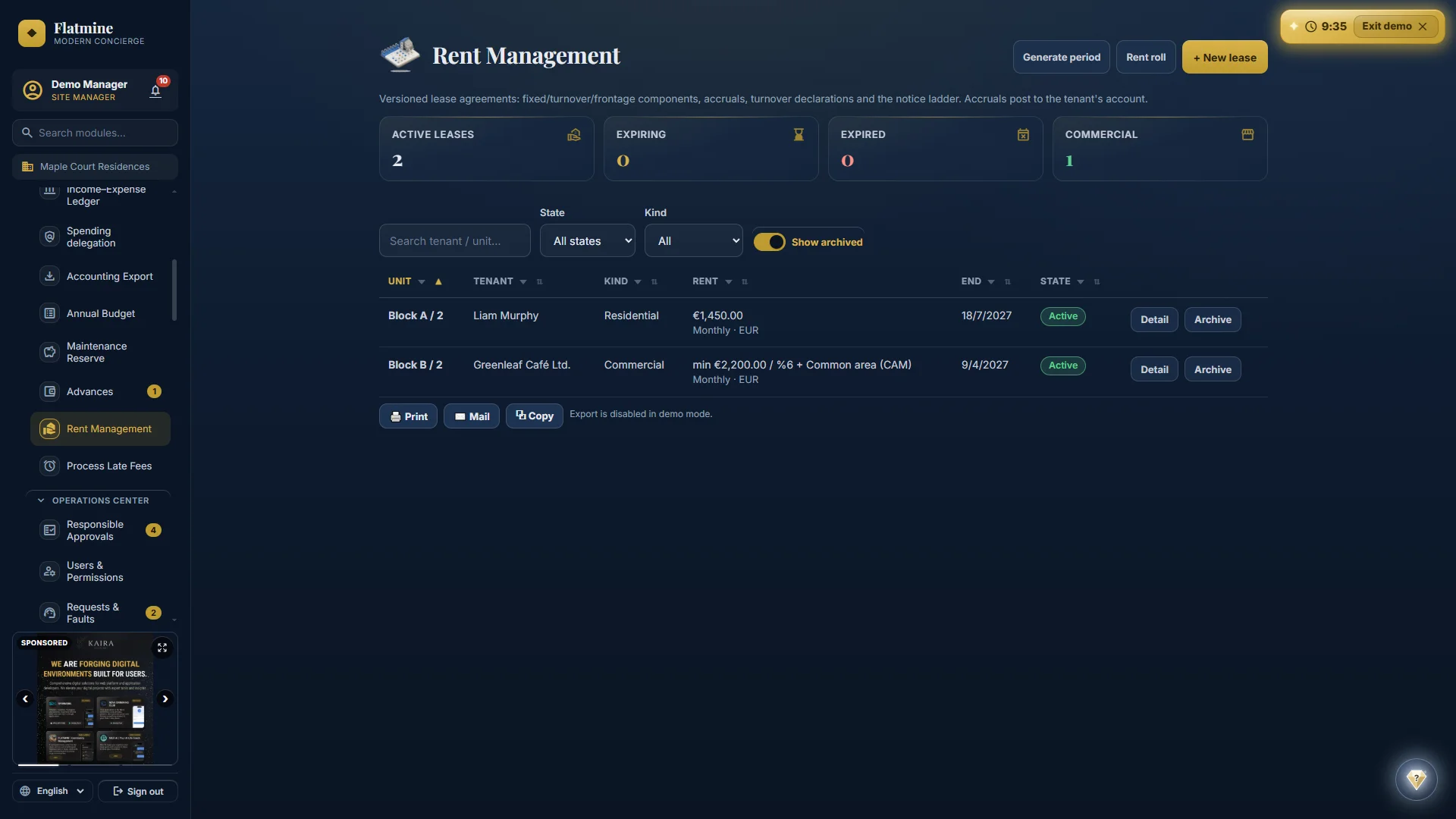Click the Advances sidebar icon

(x=49, y=391)
